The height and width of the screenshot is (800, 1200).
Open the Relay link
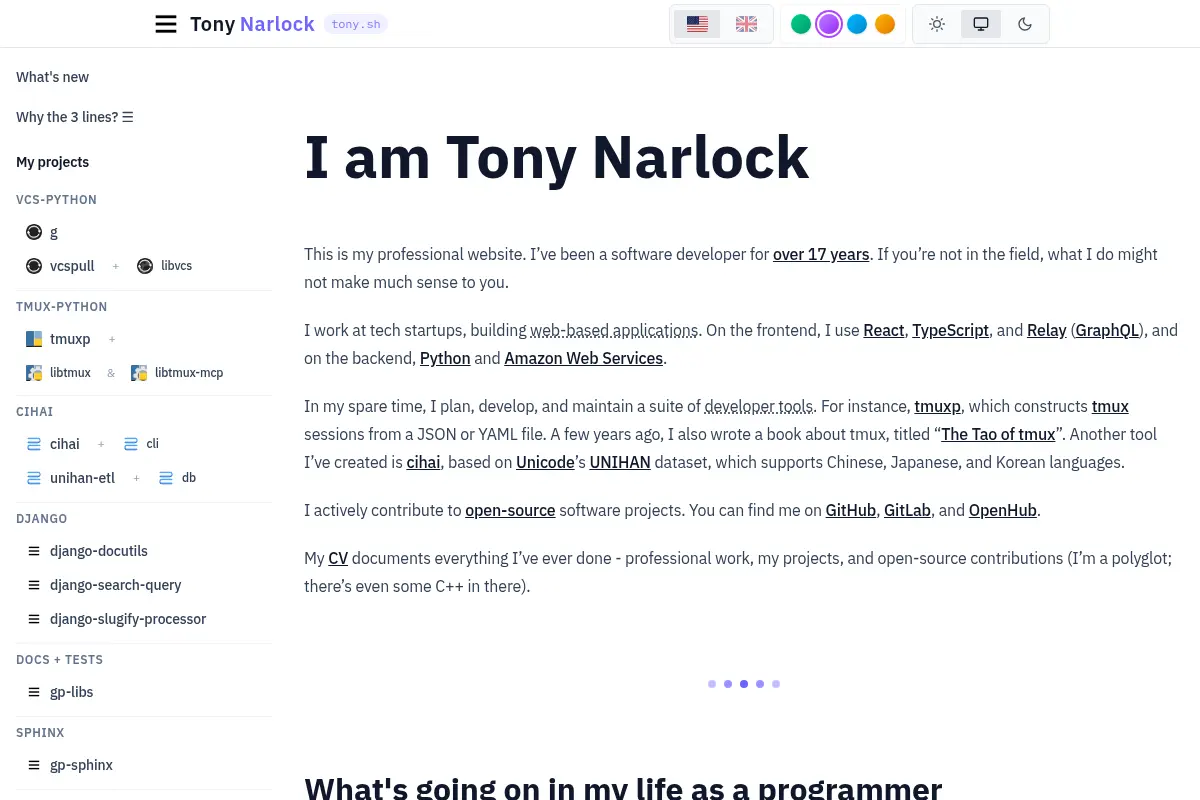(x=1047, y=330)
